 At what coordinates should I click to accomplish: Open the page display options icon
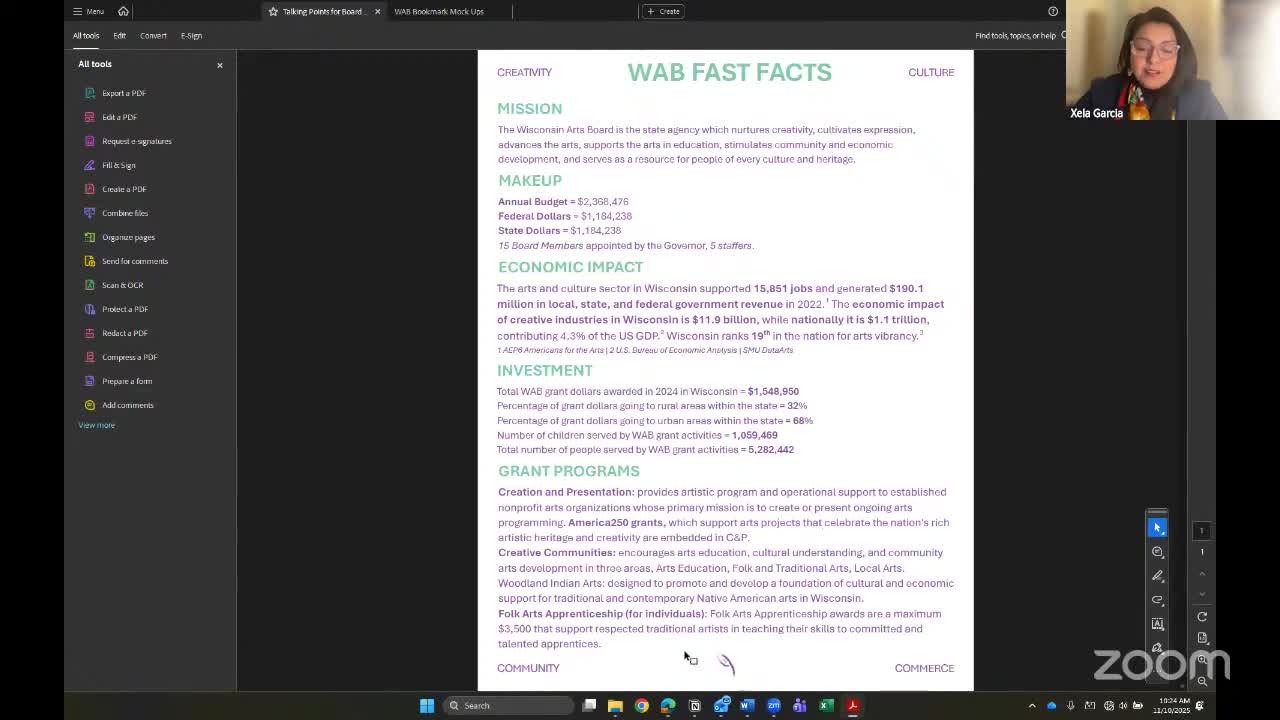coord(1202,638)
